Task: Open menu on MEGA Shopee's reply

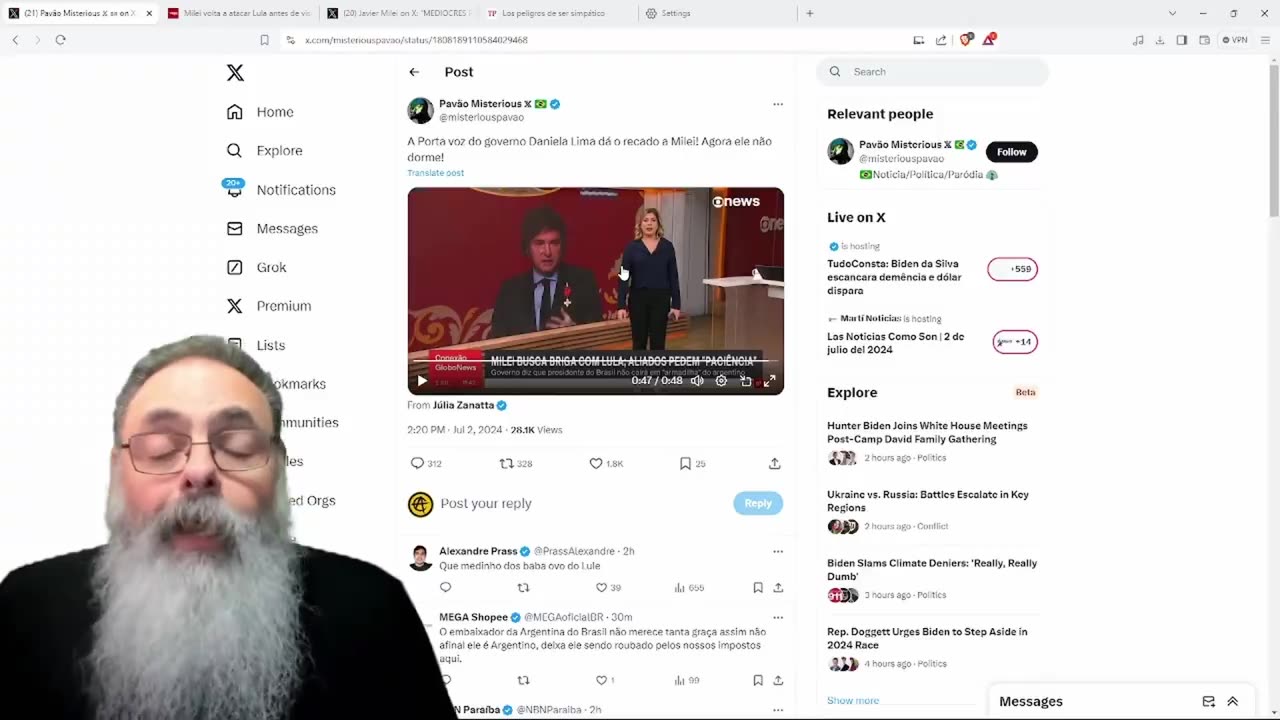Action: 778,617
